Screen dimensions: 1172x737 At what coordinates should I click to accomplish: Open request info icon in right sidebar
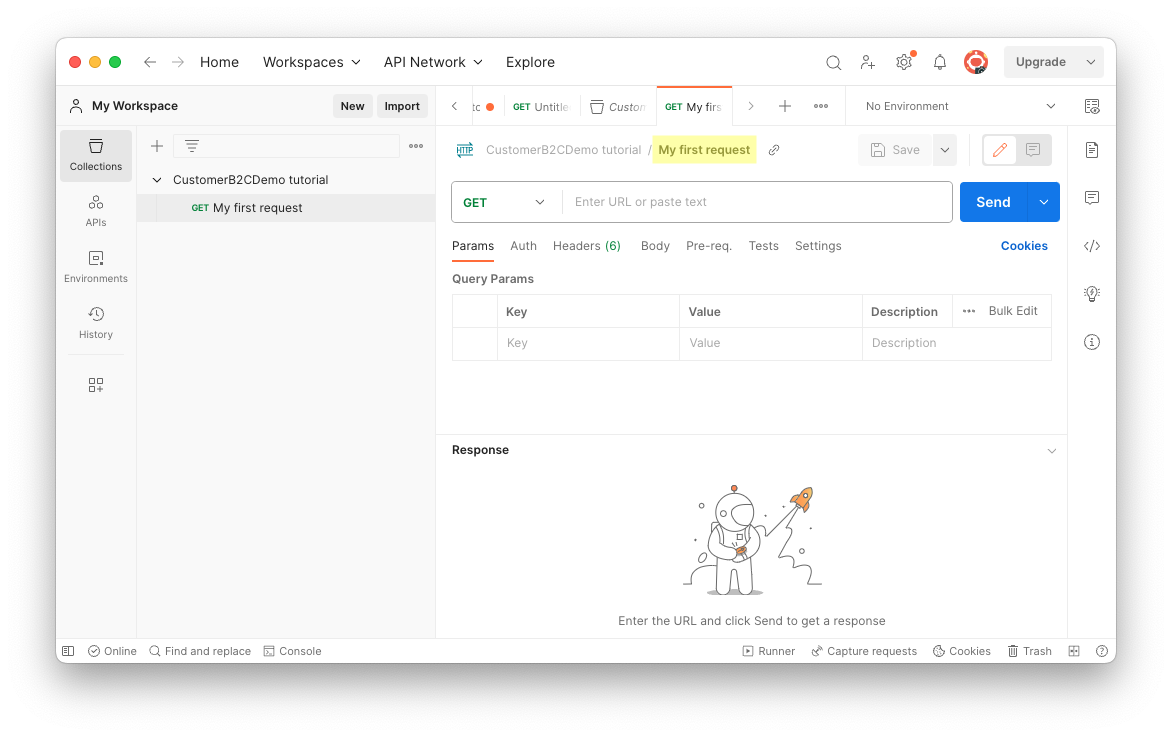point(1092,342)
